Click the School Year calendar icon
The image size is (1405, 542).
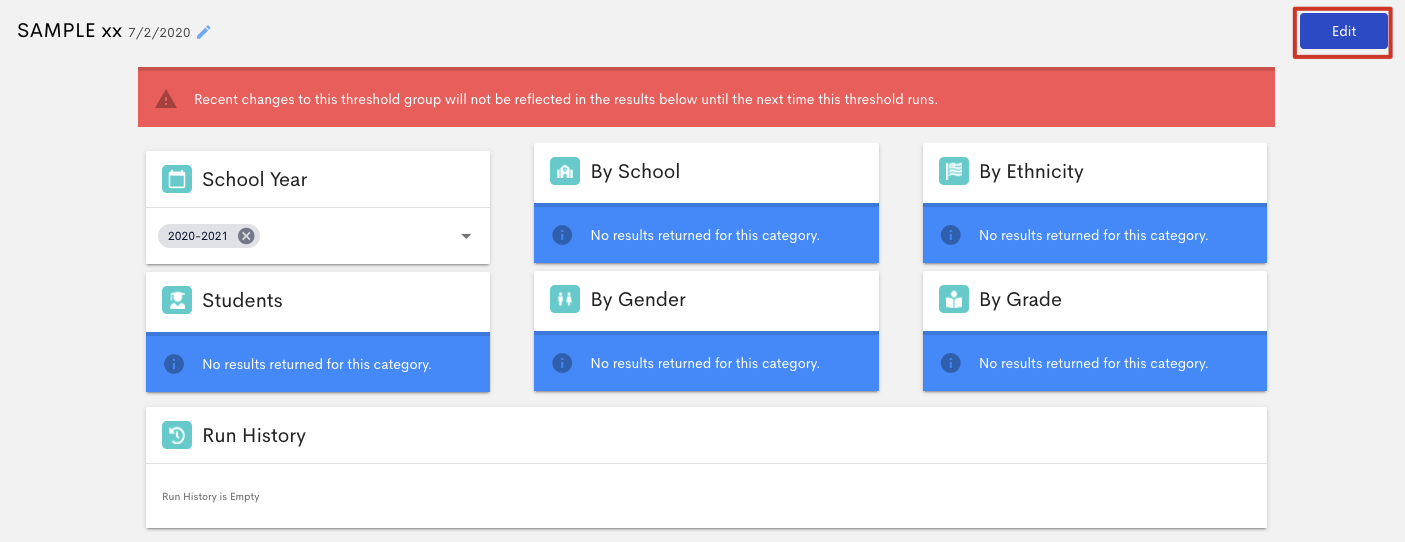(x=177, y=180)
